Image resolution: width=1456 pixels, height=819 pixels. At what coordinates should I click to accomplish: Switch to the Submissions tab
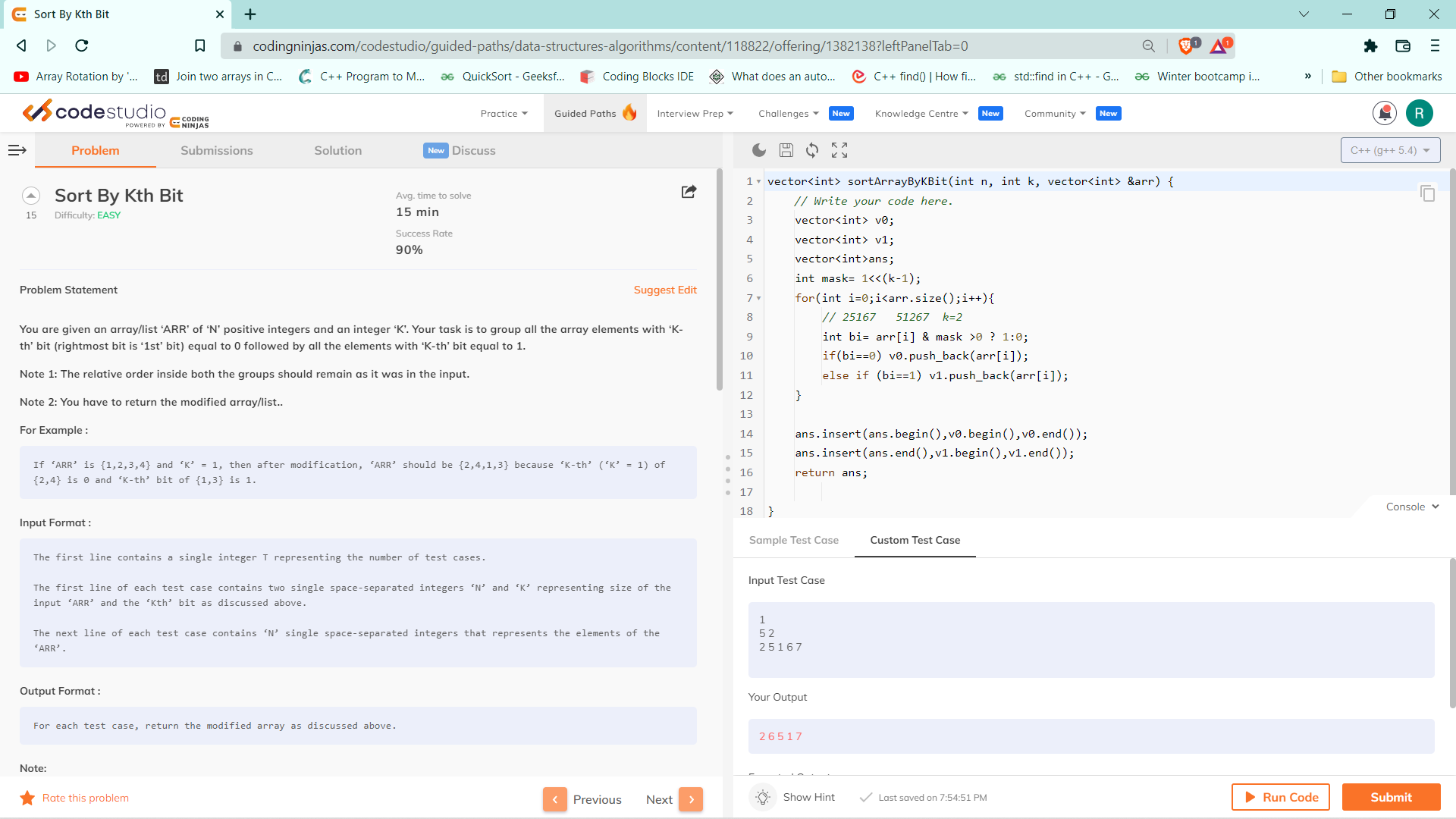coord(216,150)
